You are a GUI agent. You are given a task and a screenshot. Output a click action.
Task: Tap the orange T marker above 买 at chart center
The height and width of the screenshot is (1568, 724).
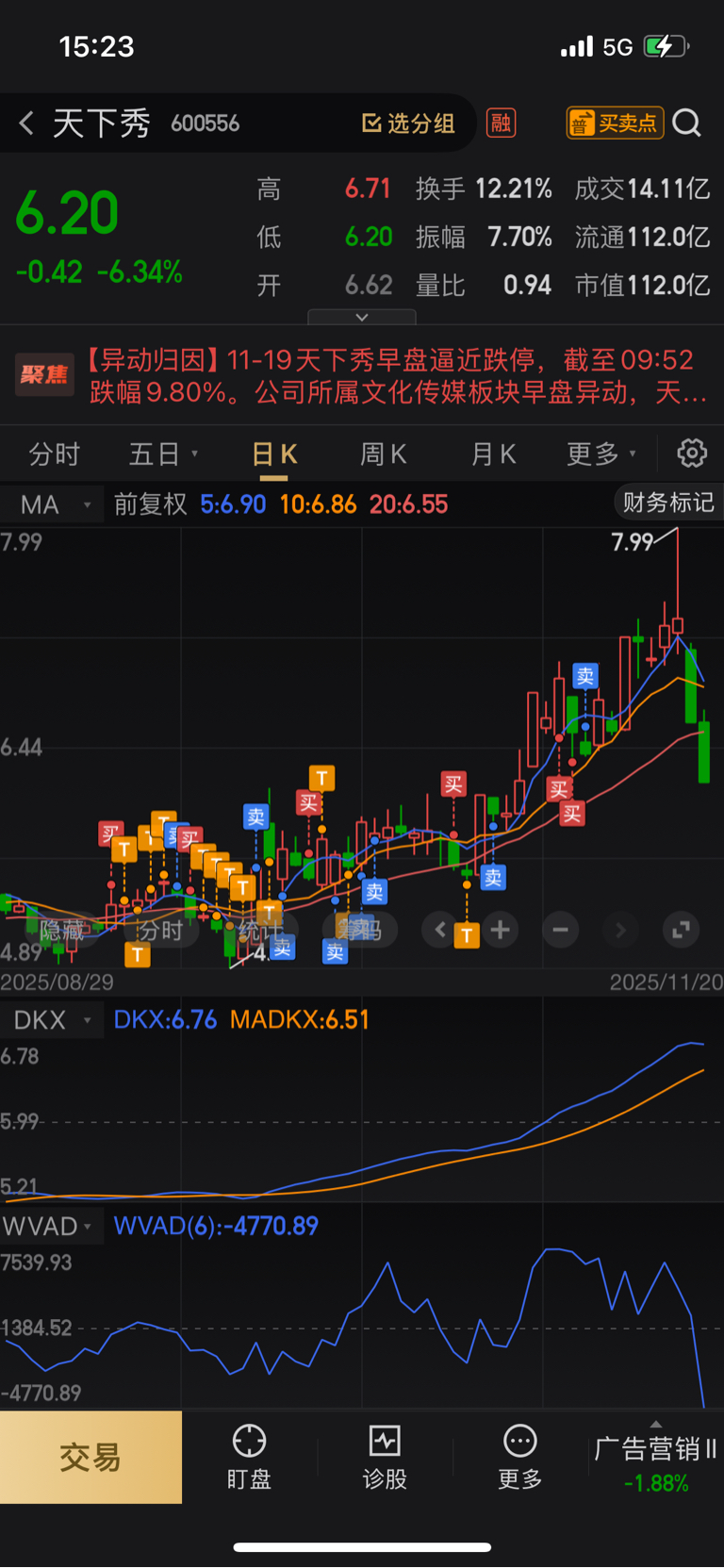click(x=322, y=778)
